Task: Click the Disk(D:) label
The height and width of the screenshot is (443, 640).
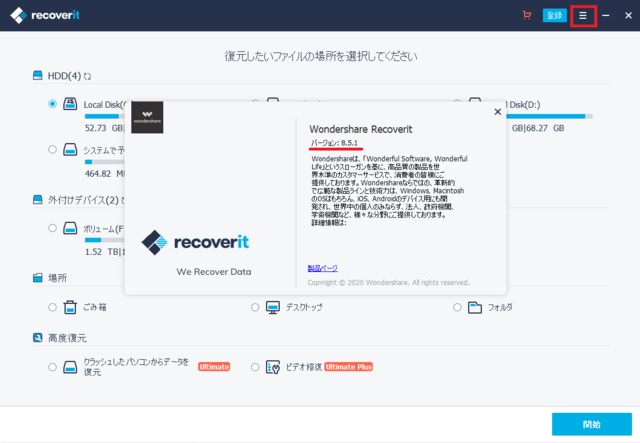Action: [x=524, y=105]
